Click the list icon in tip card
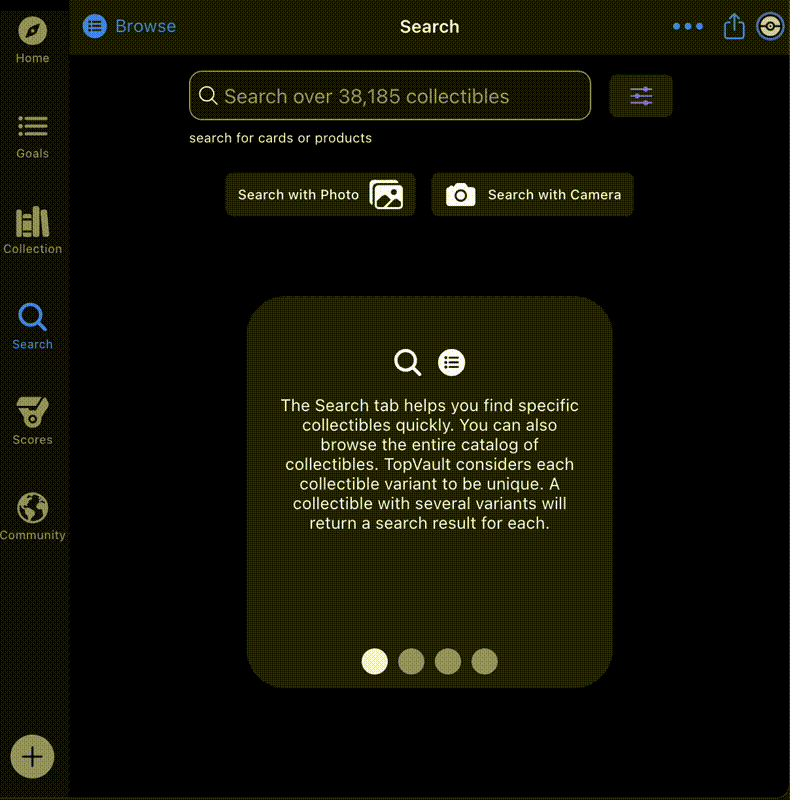The height and width of the screenshot is (800, 790). (452, 362)
